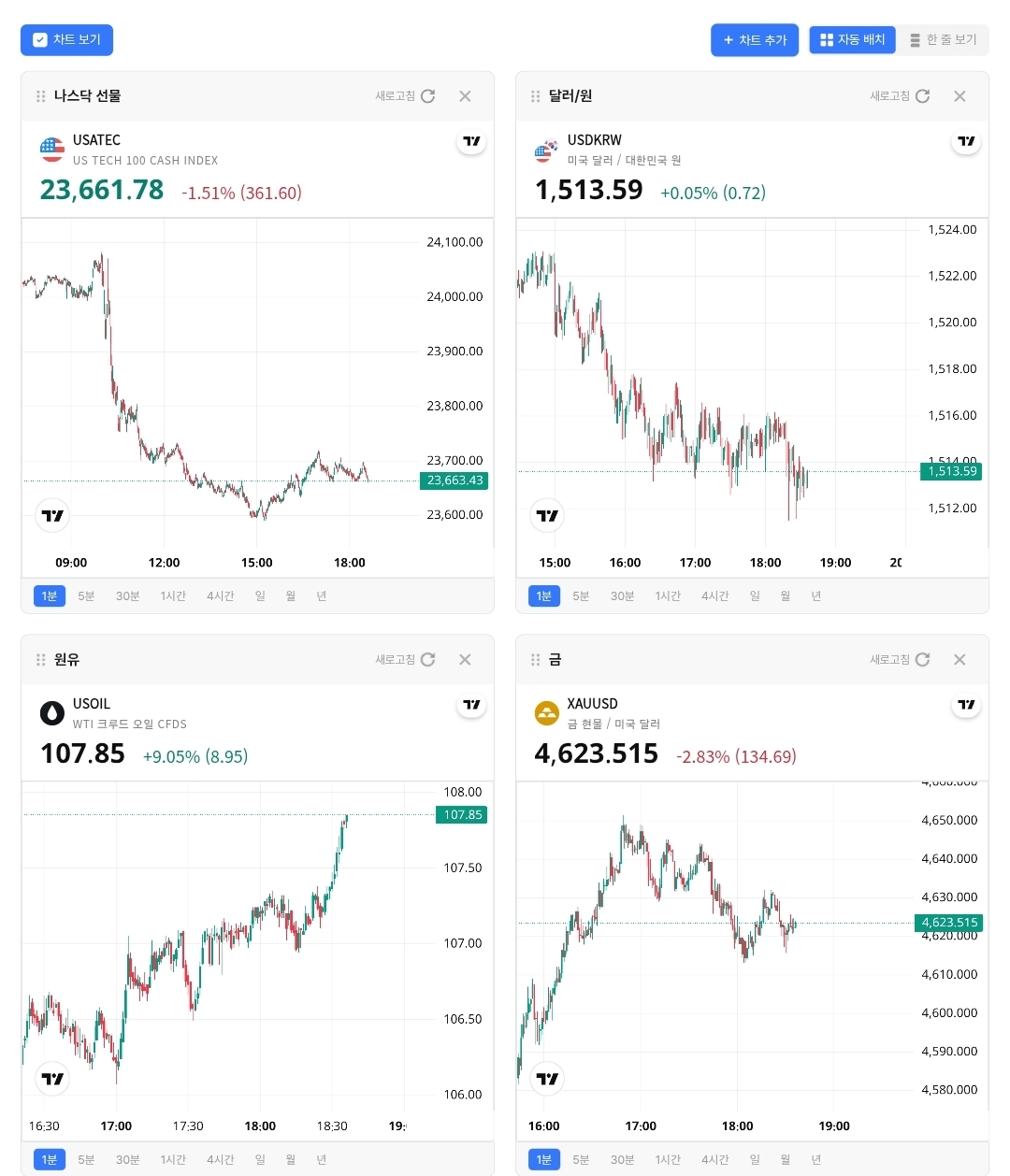
Task: Click the USATEC symbol name
Action: point(96,140)
